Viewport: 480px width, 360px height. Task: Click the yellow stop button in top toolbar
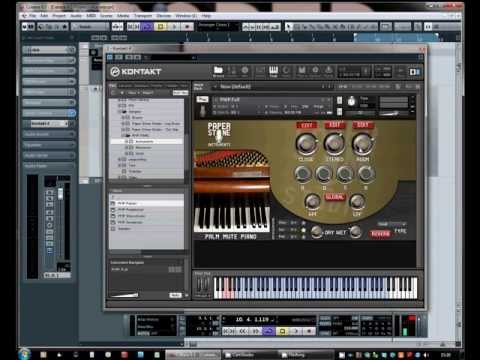click(161, 27)
